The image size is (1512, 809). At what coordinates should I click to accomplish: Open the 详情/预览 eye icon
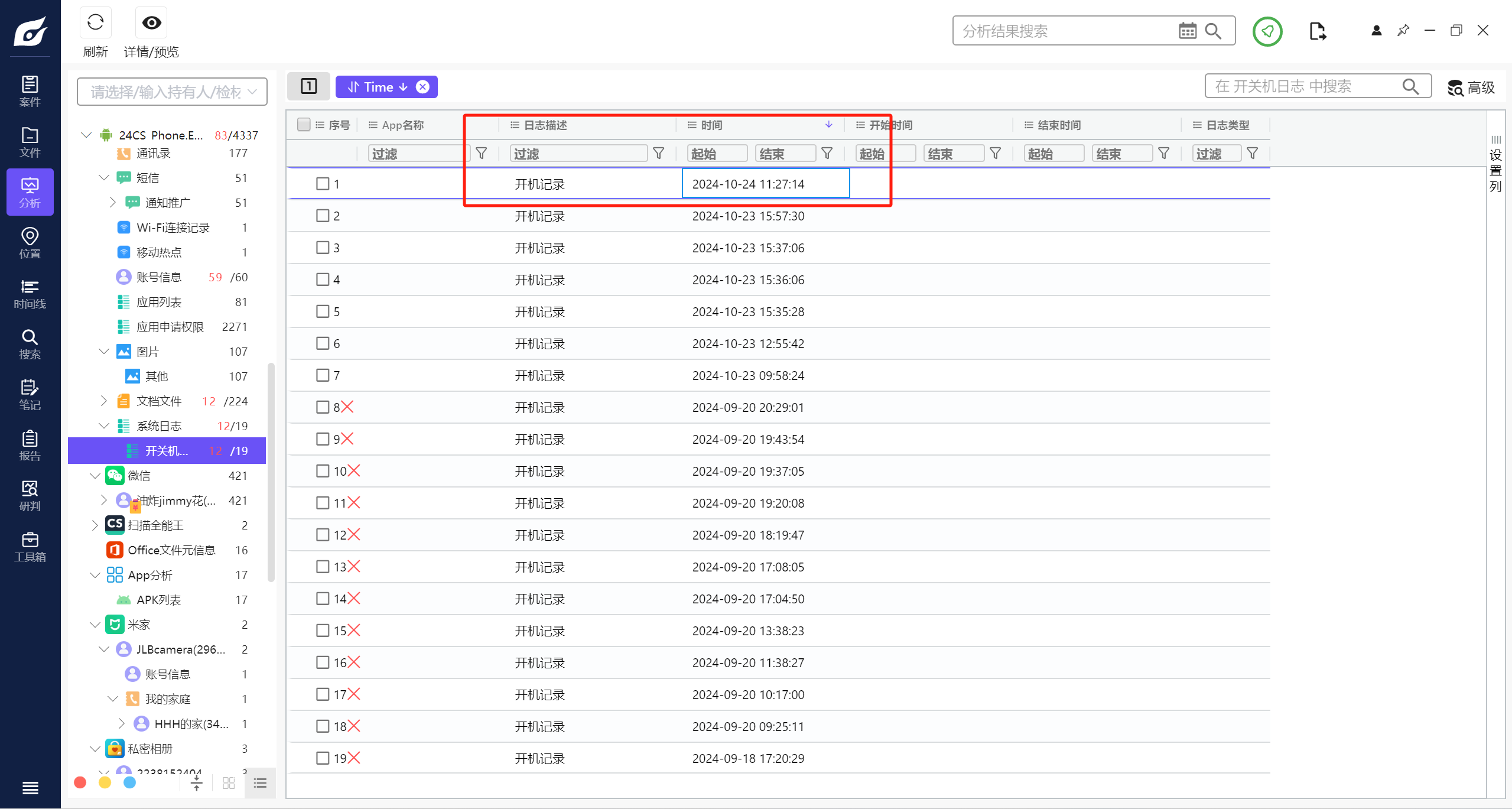(151, 23)
